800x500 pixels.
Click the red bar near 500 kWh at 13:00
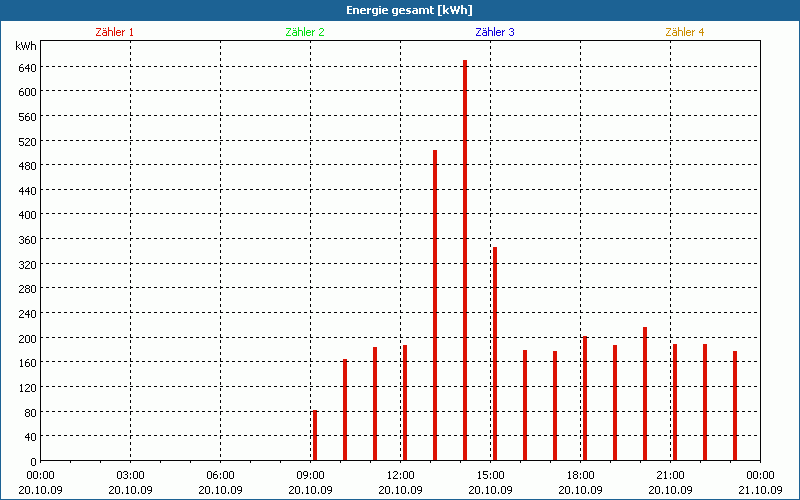click(435, 305)
